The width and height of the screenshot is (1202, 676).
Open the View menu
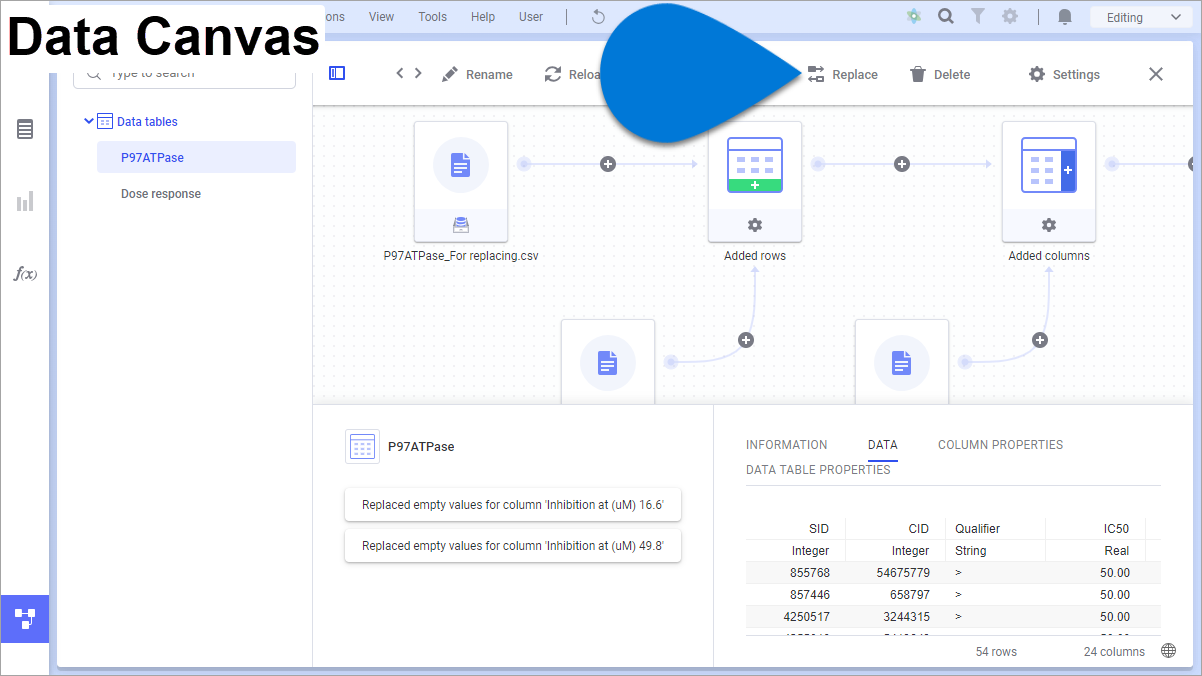click(381, 17)
